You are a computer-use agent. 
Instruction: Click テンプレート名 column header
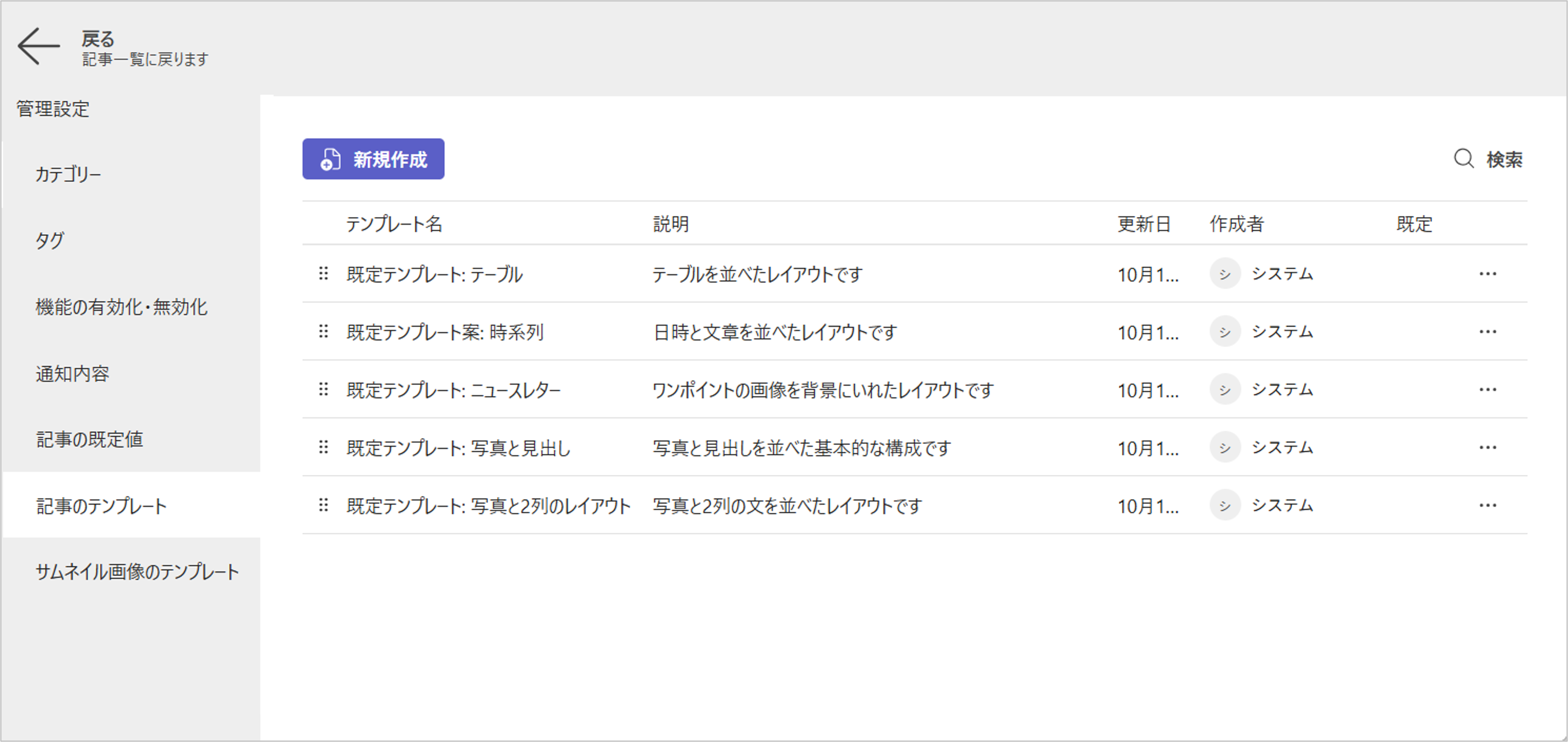click(394, 224)
